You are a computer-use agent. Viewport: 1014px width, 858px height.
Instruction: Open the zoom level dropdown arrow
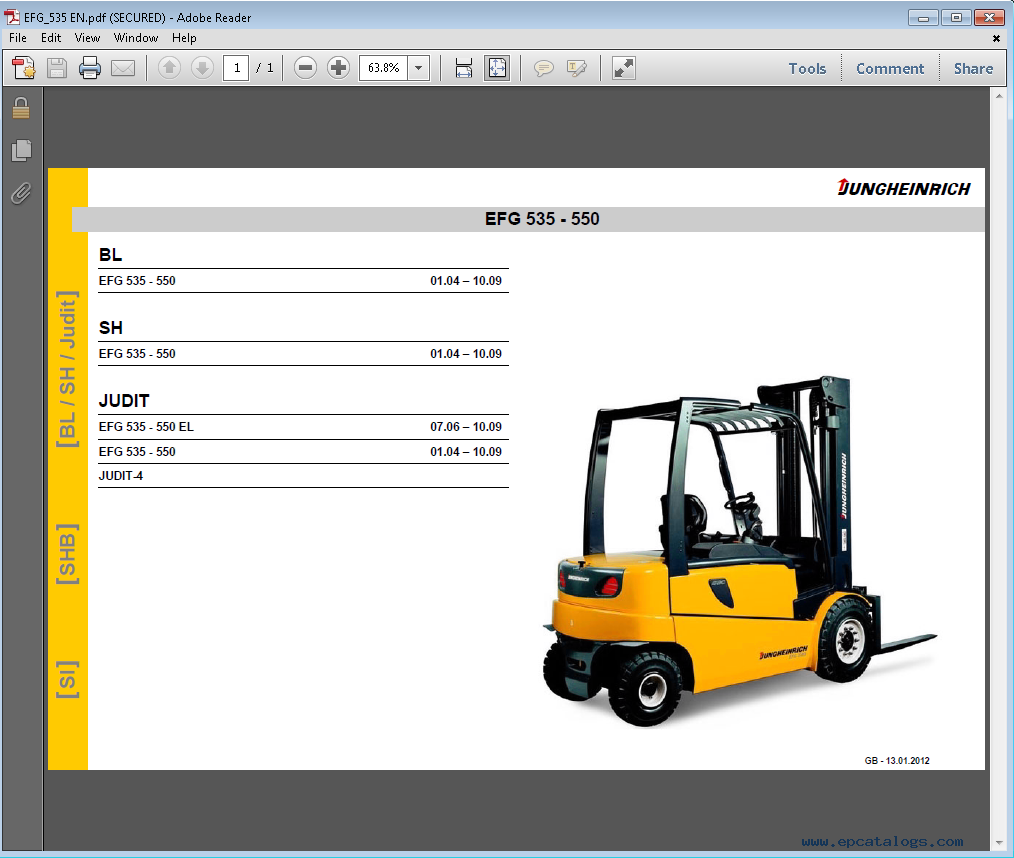click(419, 68)
